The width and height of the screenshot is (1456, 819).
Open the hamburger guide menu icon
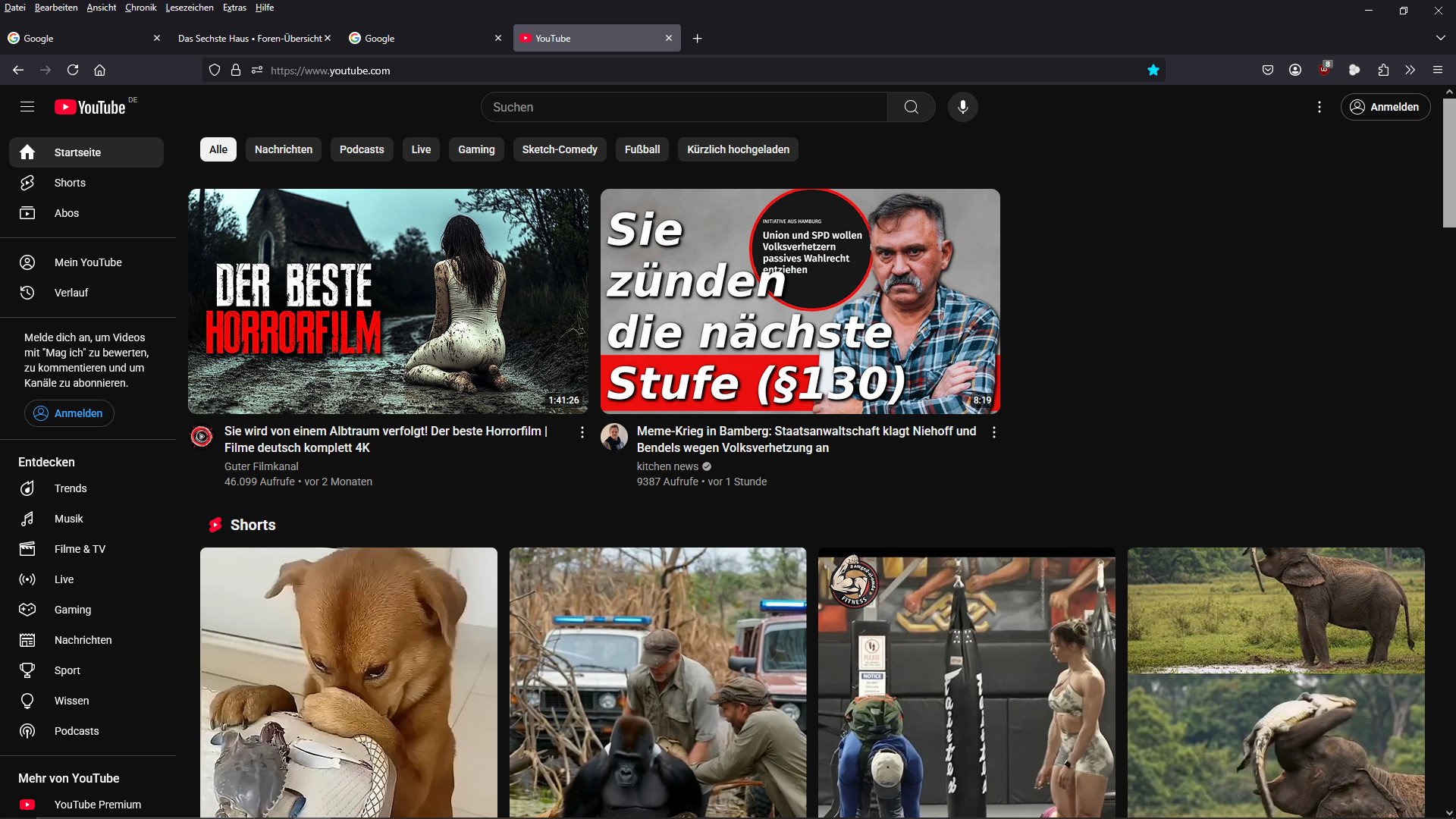pyautogui.click(x=27, y=107)
